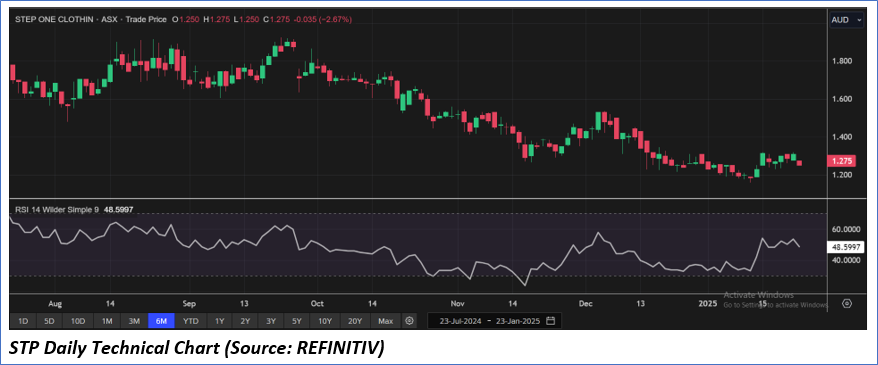878x365 pixels.
Task: Click the 1.200 price axis label
Action: coord(842,175)
